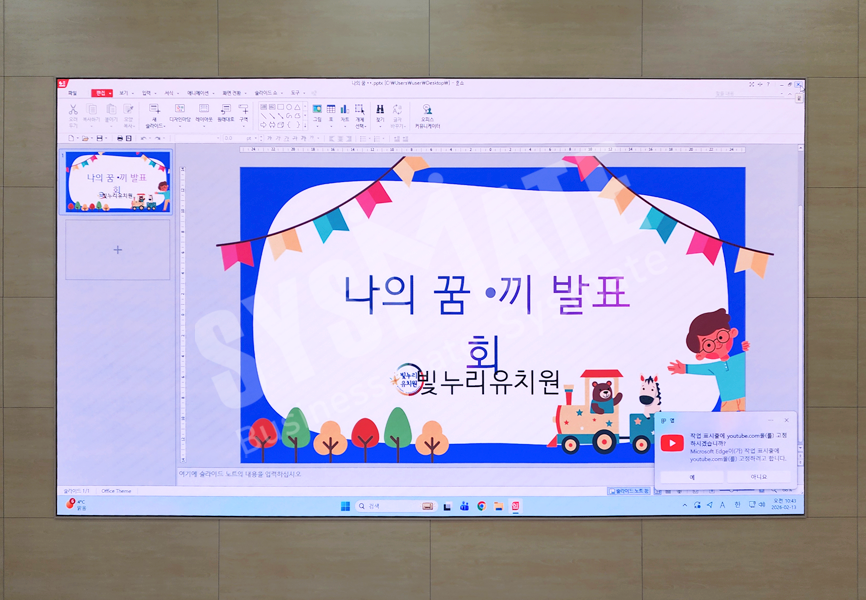Click 예 (Yes) in the YouTube pin dialog
Screen dimensions: 866x600
click(692, 477)
